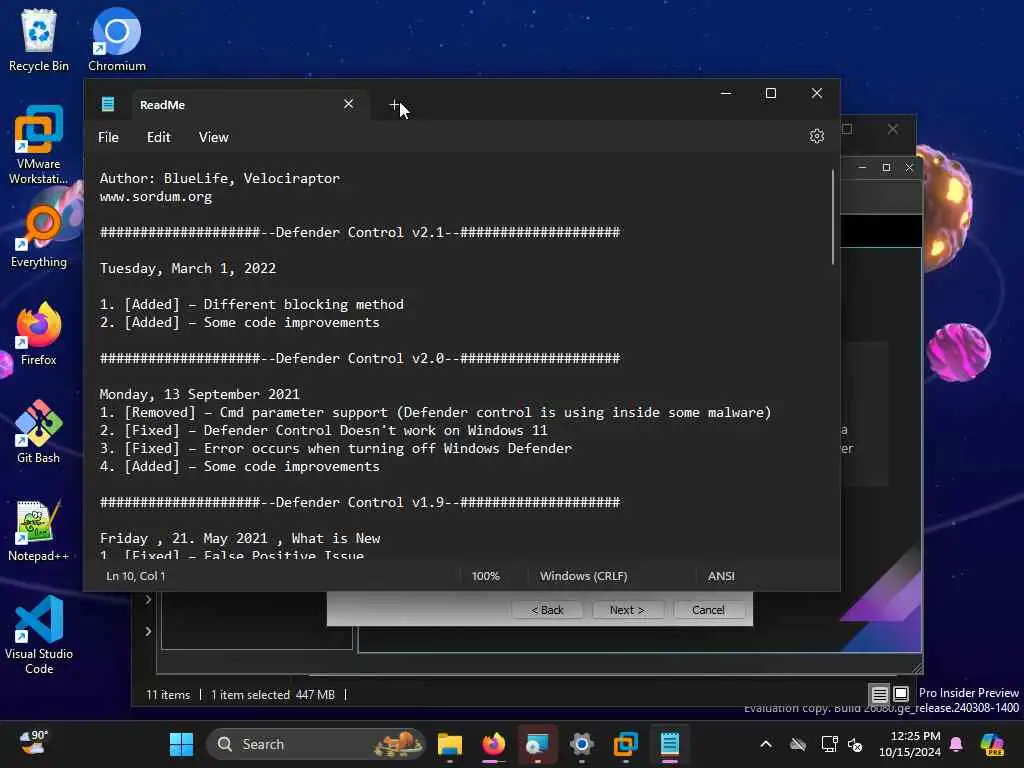Switch Explorer to details view icon
Screen dimensions: 1024x768
pos(880,694)
